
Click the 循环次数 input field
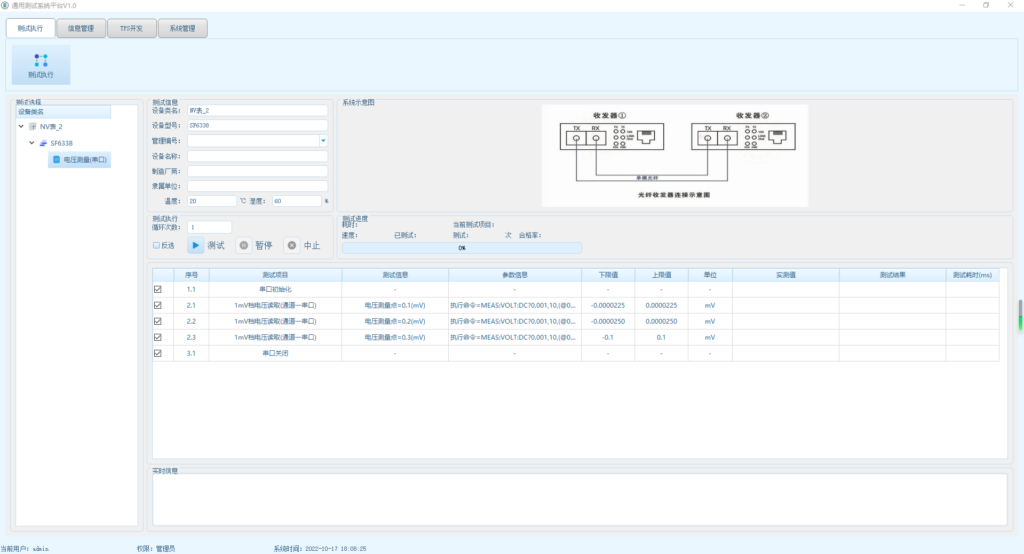209,227
